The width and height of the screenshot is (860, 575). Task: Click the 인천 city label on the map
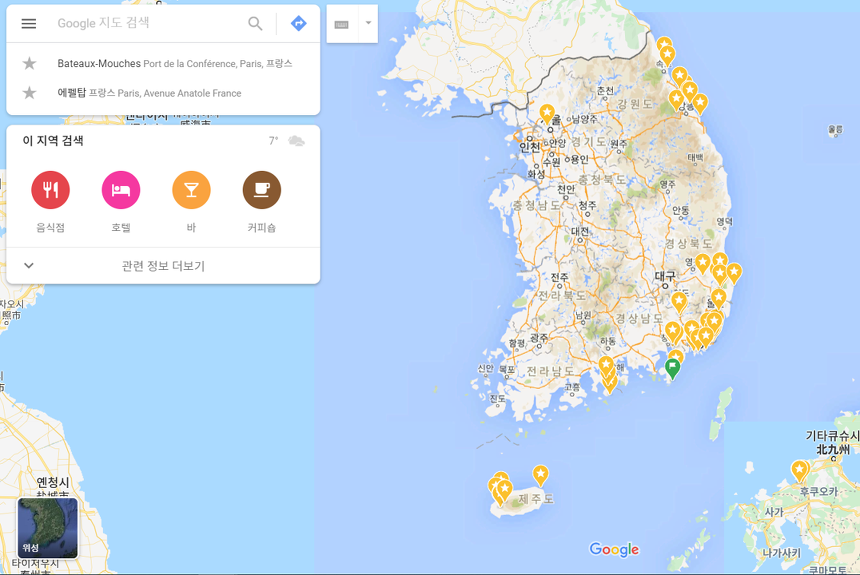click(x=529, y=147)
